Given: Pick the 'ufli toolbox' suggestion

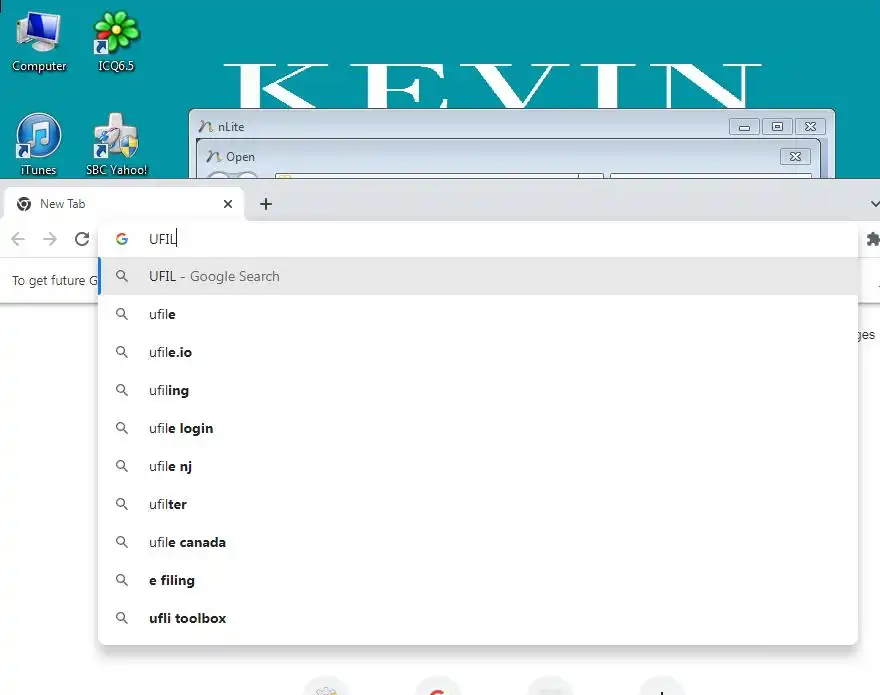Looking at the screenshot, I should [x=478, y=618].
